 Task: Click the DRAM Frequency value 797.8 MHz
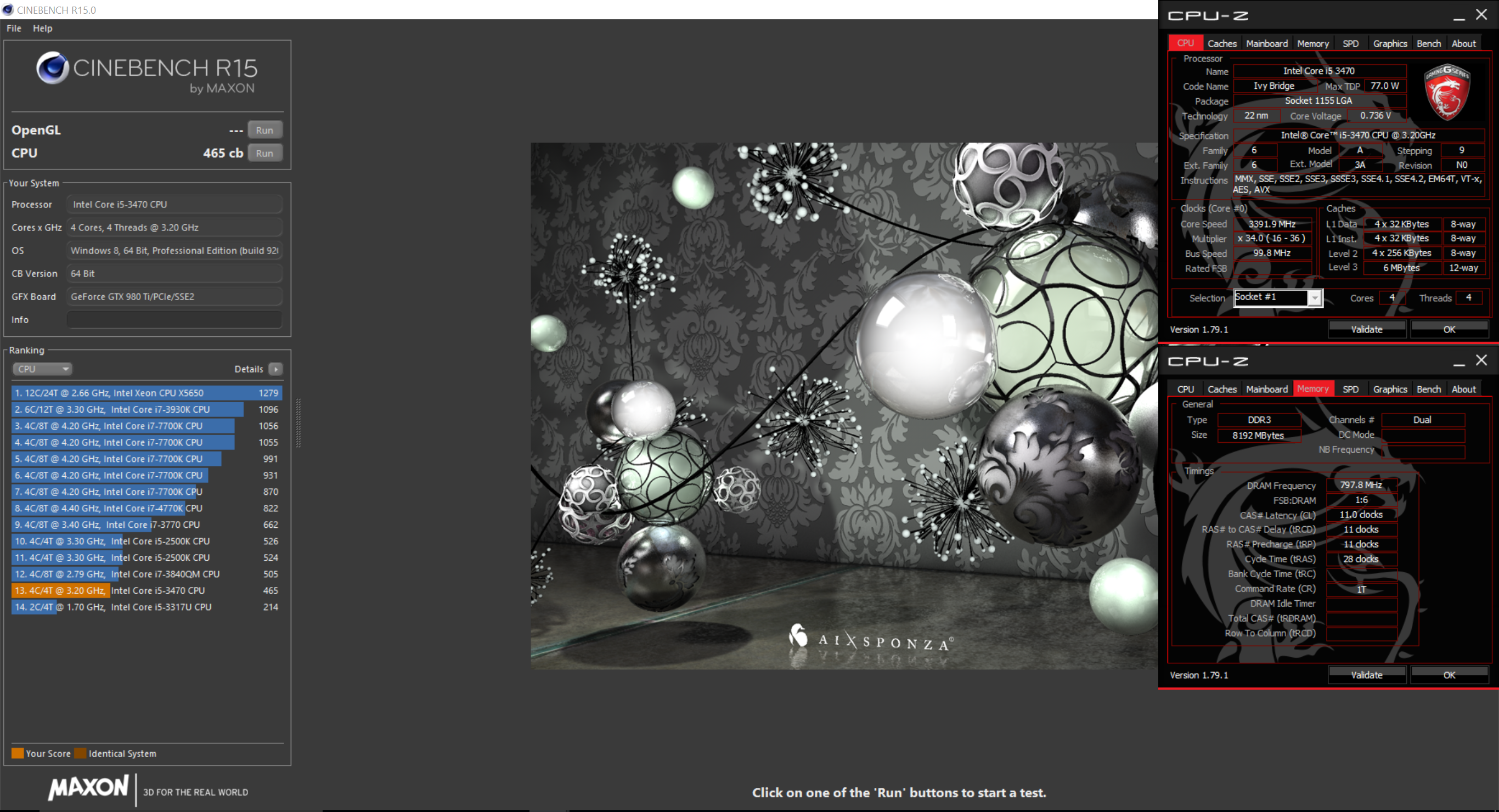click(x=1361, y=485)
